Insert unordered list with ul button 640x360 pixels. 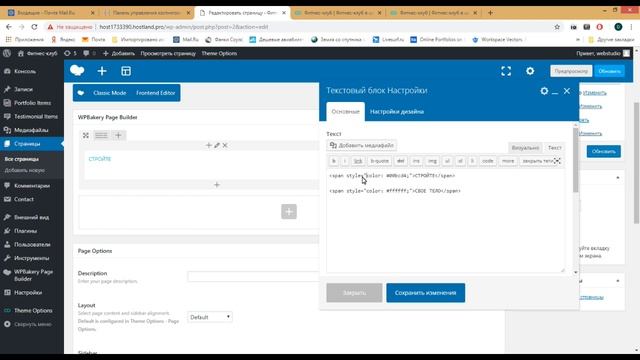(447, 161)
